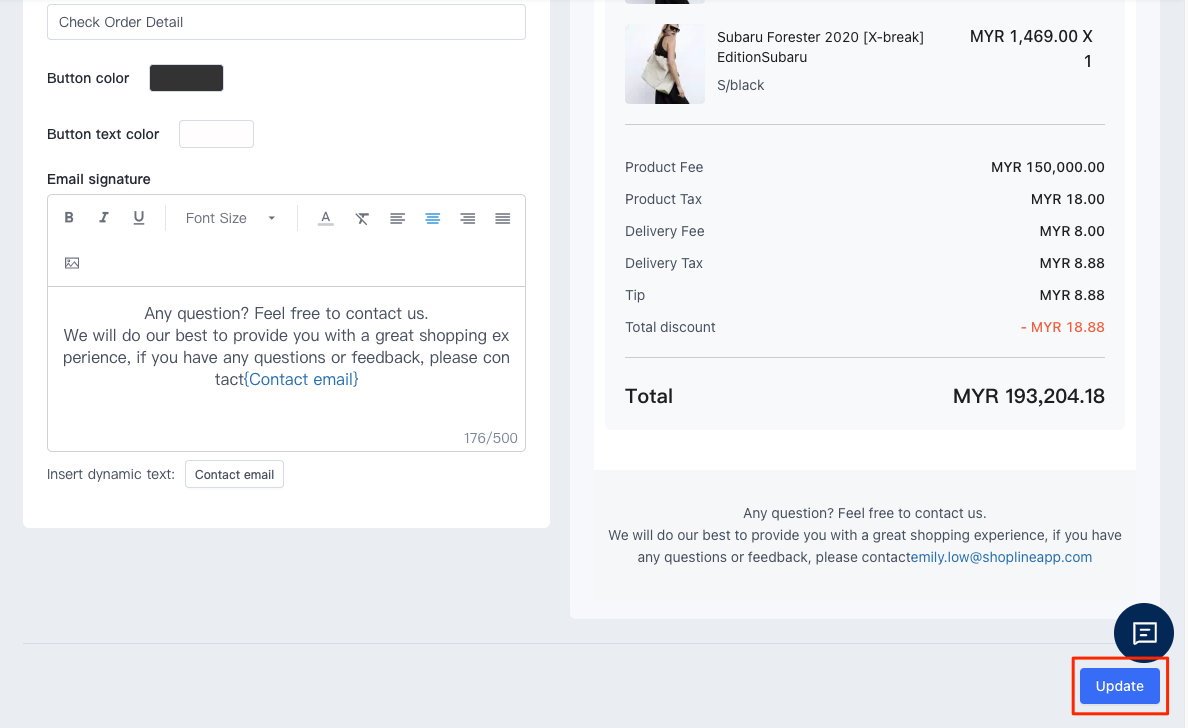
Task: Open the text color picker icon
Action: [326, 218]
